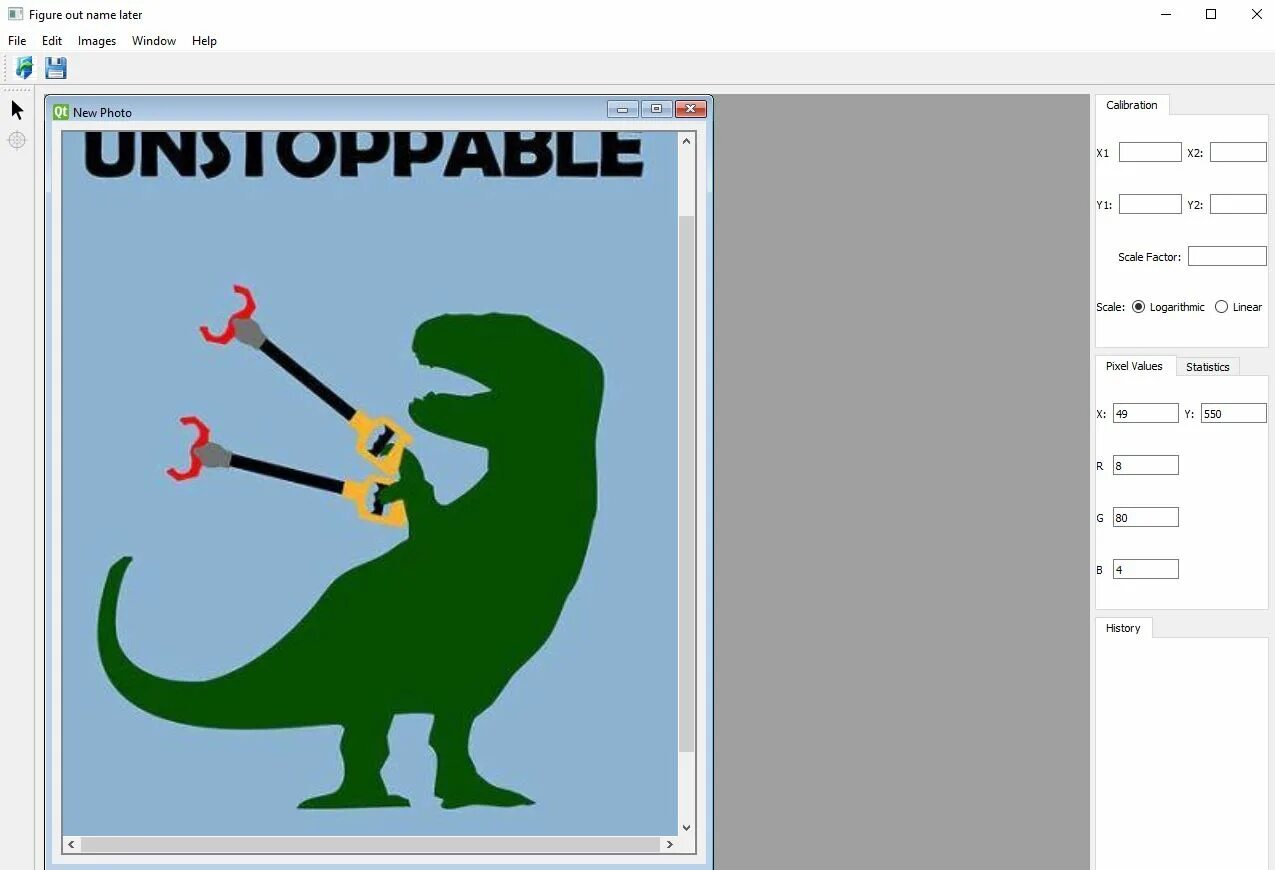Click the Scale Factor input field

coord(1227,256)
